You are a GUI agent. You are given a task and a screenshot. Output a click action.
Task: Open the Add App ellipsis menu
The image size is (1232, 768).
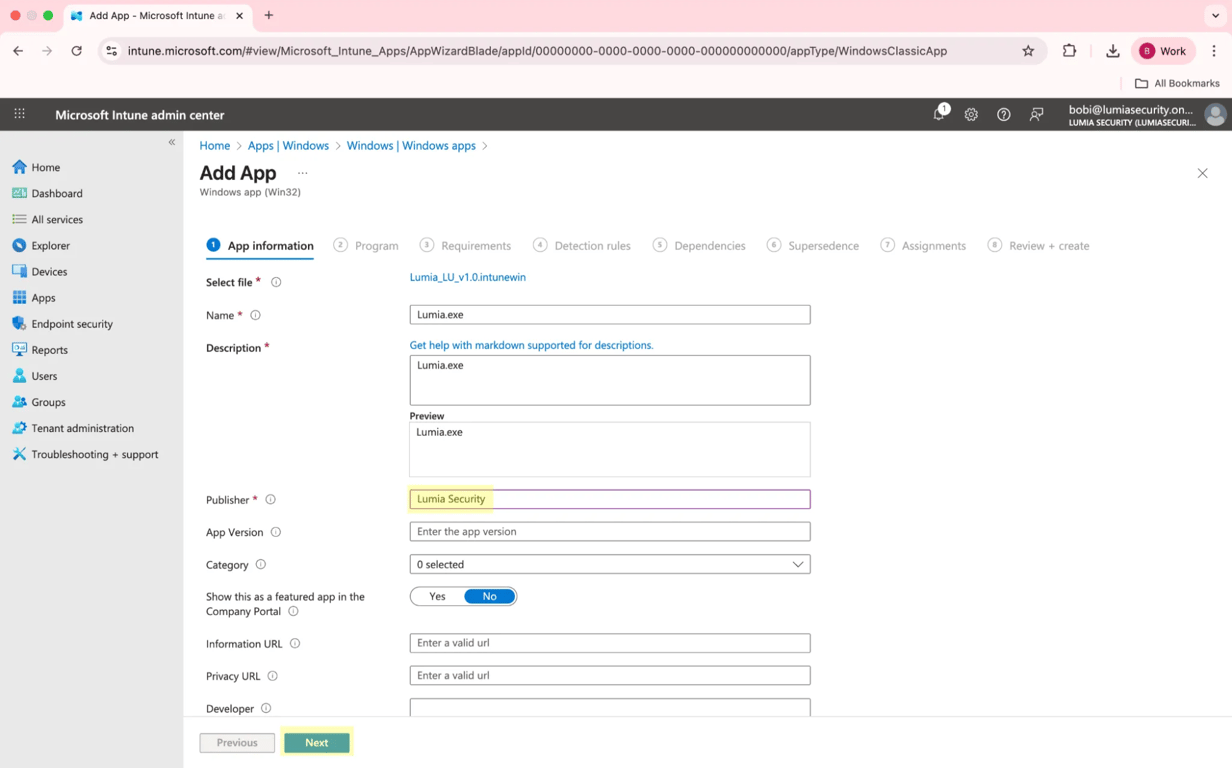tap(302, 173)
